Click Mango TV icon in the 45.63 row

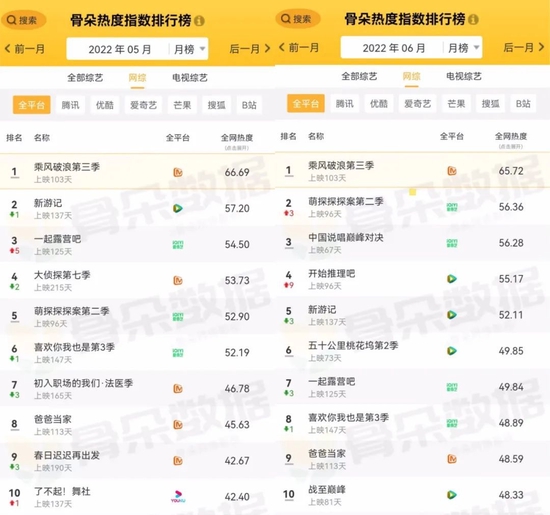[x=178, y=425]
